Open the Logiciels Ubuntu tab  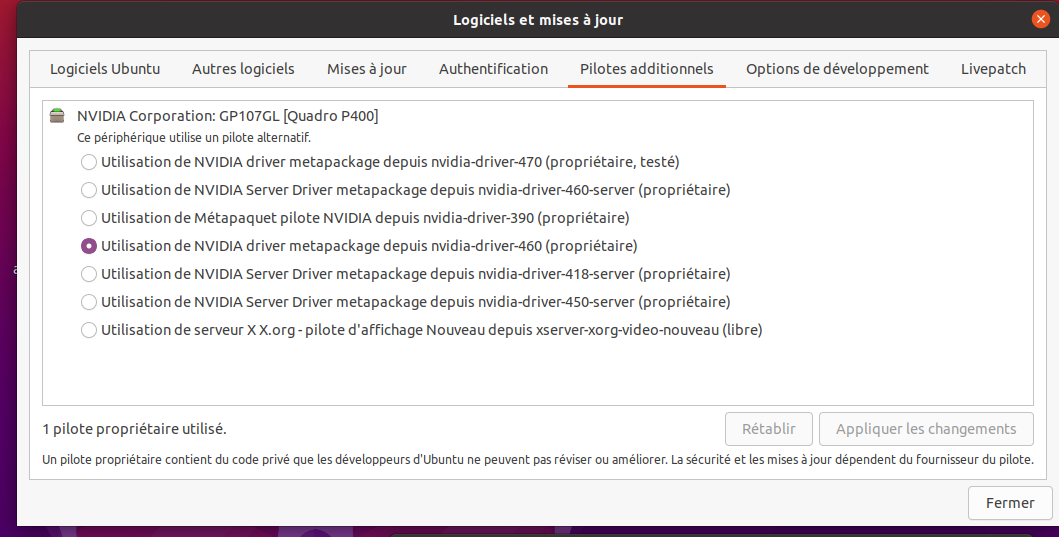(105, 69)
